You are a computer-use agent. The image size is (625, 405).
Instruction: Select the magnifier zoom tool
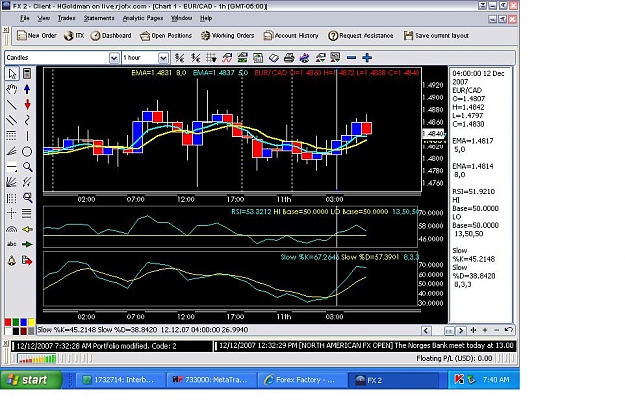point(27,167)
